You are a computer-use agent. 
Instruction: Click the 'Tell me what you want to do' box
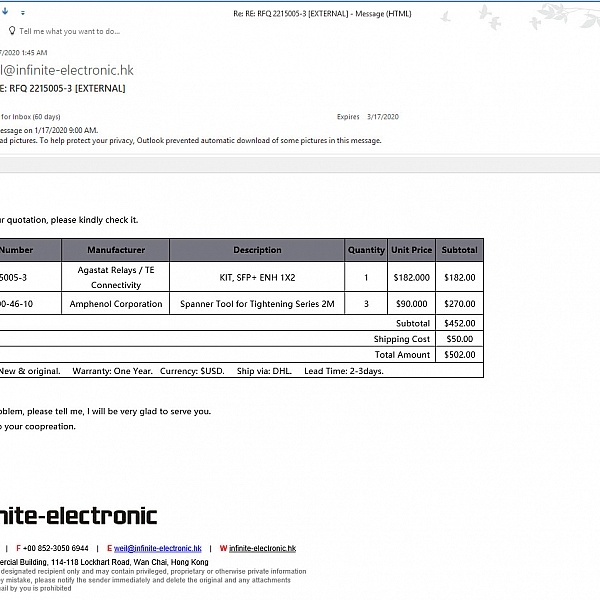tap(69, 31)
